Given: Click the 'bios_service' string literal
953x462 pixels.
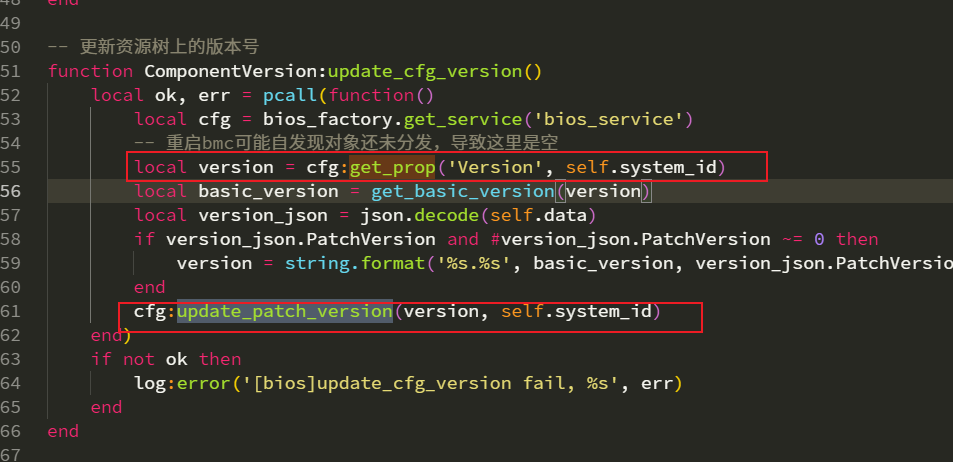Looking at the screenshot, I should pyautogui.click(x=621, y=119).
